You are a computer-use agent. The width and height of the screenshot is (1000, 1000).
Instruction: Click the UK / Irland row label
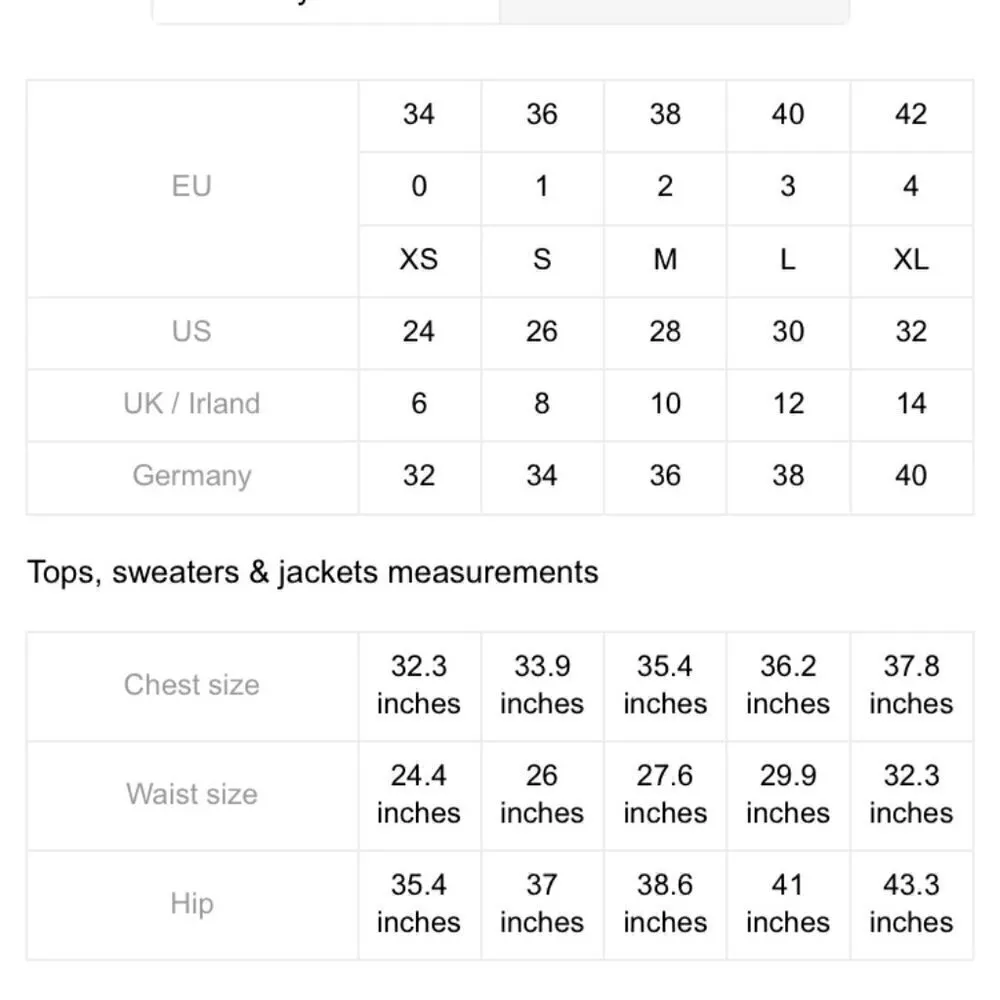(x=192, y=404)
